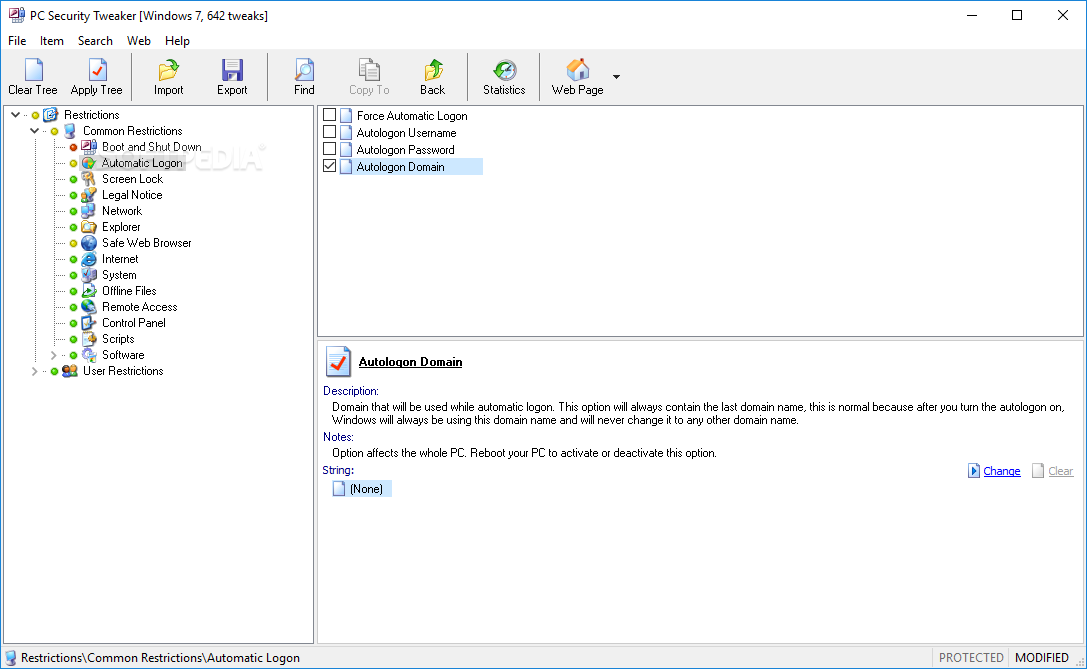Uncheck the Autologon Domain checkbox

click(329, 166)
